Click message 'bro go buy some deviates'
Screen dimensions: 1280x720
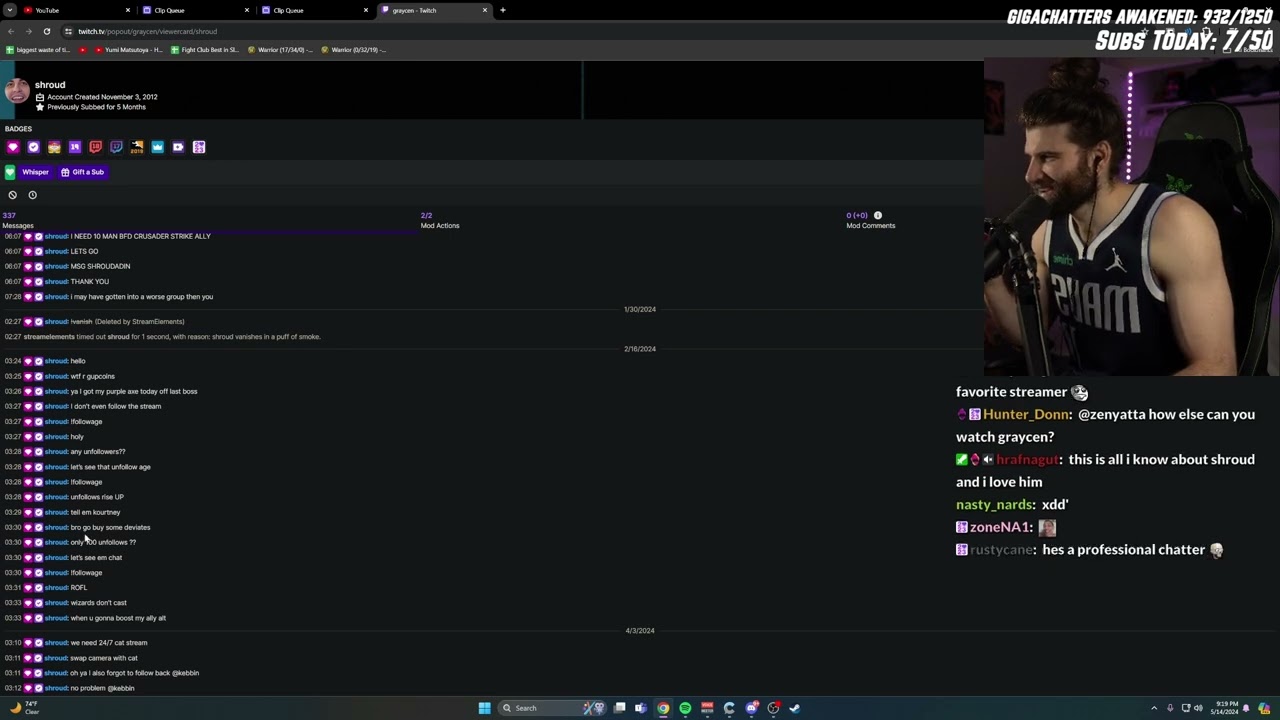pos(110,527)
